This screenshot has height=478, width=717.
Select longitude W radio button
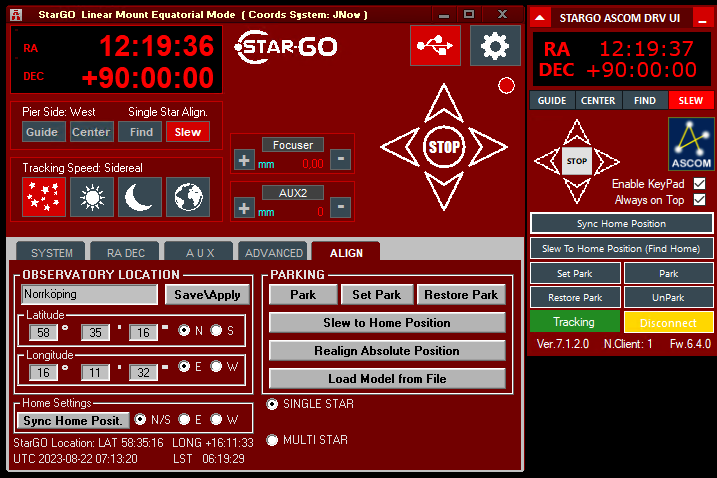[216, 366]
